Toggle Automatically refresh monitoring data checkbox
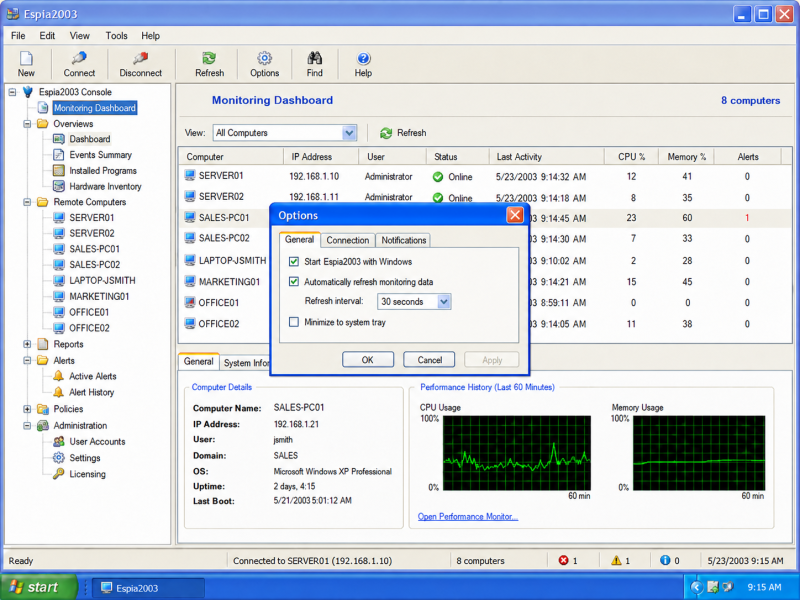800x600 pixels. tap(294, 281)
